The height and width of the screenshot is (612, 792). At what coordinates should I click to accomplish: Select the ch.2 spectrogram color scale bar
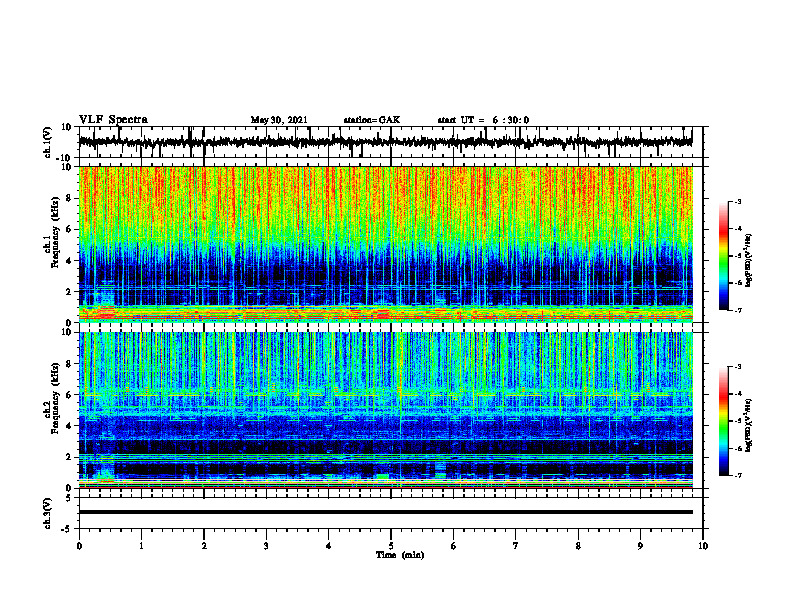tap(723, 421)
